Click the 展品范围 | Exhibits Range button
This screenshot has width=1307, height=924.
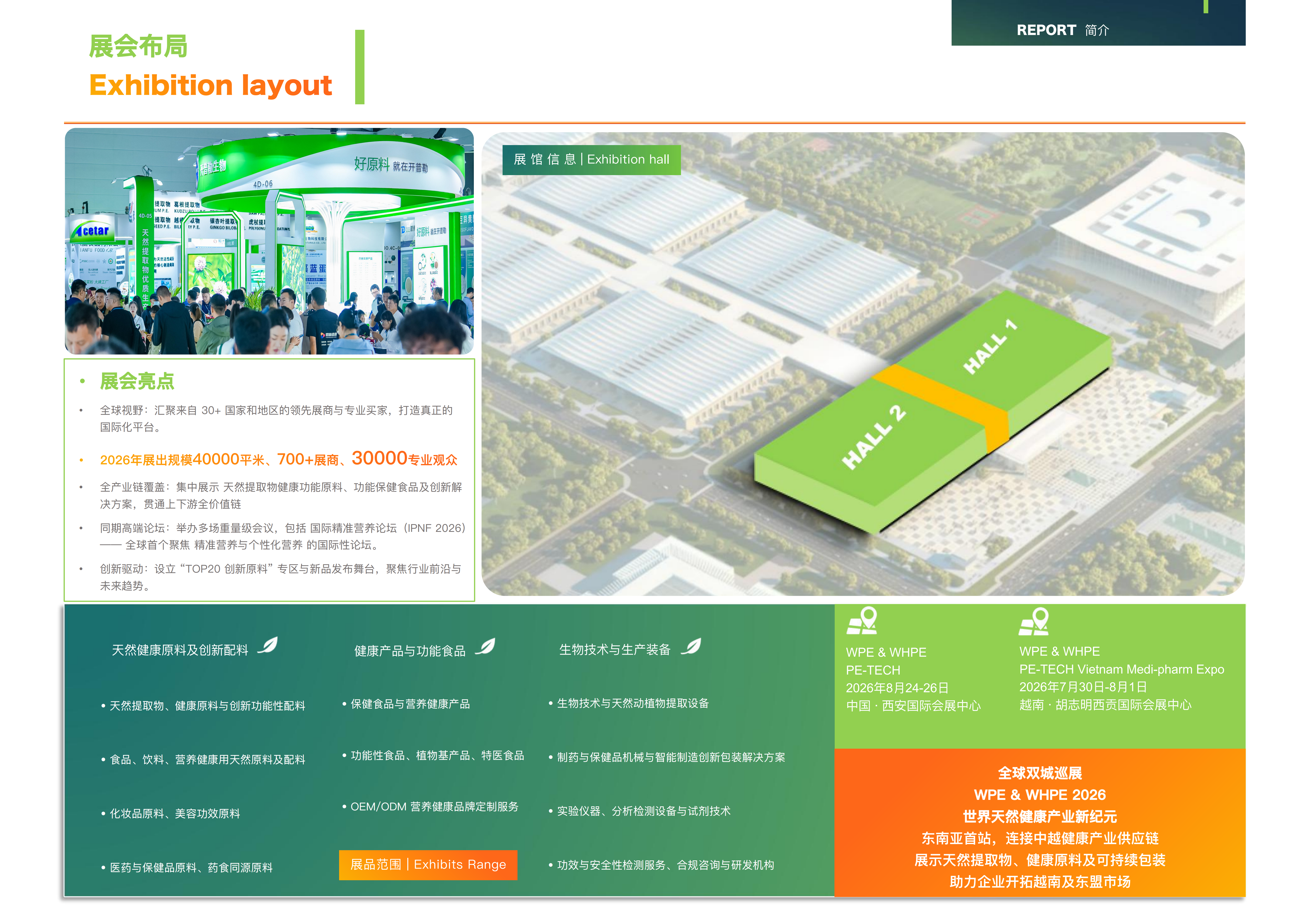click(x=428, y=865)
